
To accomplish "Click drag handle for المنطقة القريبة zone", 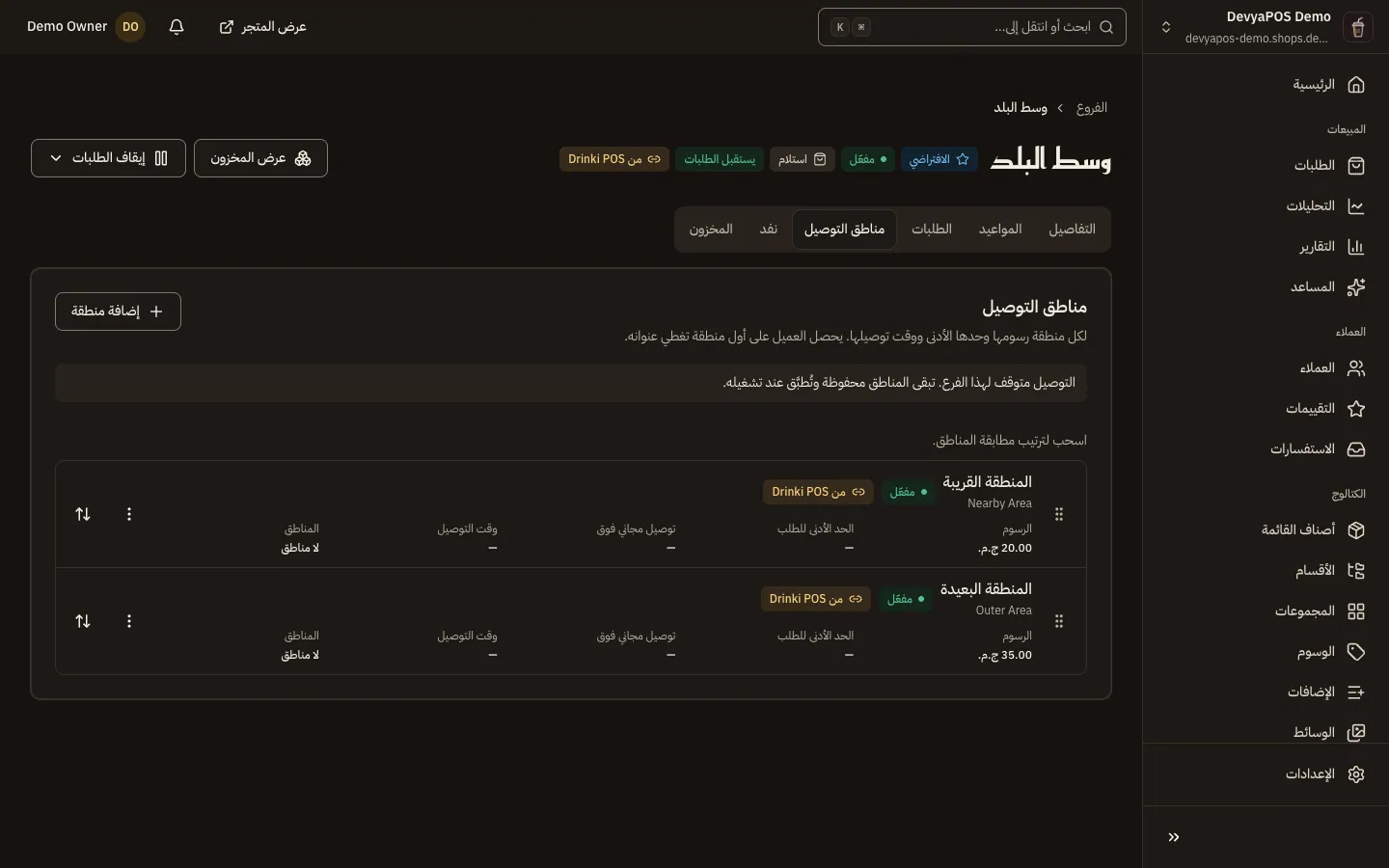I will pos(1059,514).
